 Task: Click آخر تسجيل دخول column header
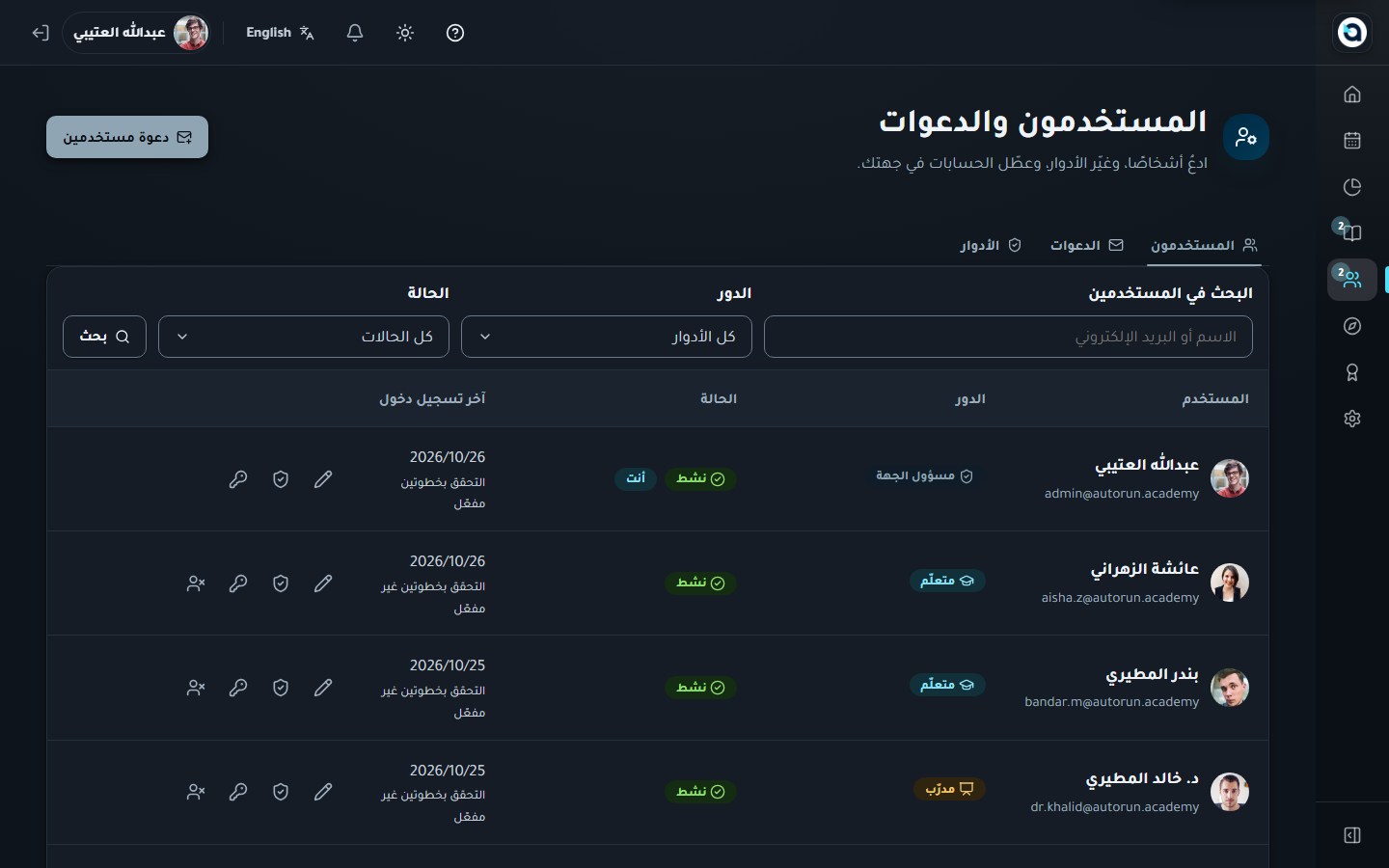(432, 398)
